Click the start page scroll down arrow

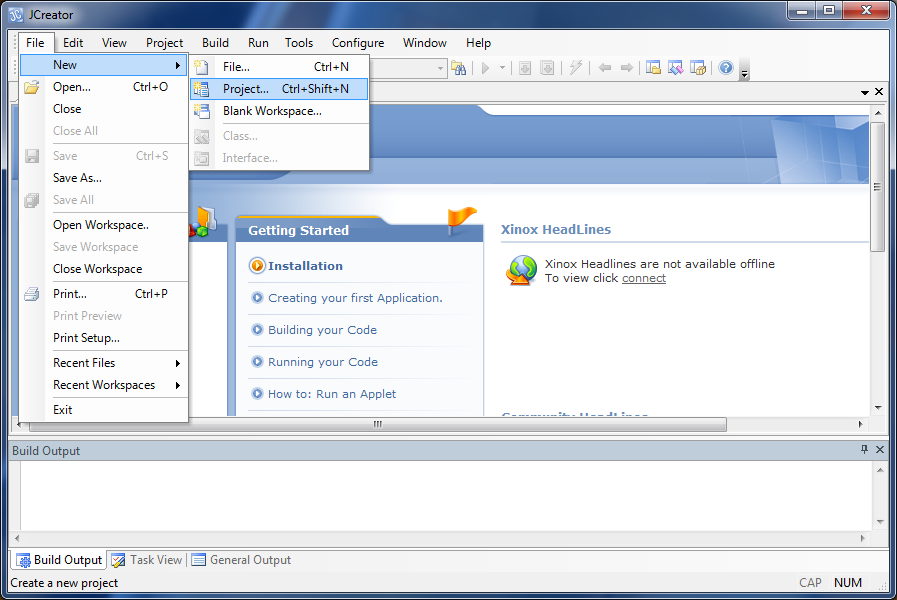coord(878,408)
